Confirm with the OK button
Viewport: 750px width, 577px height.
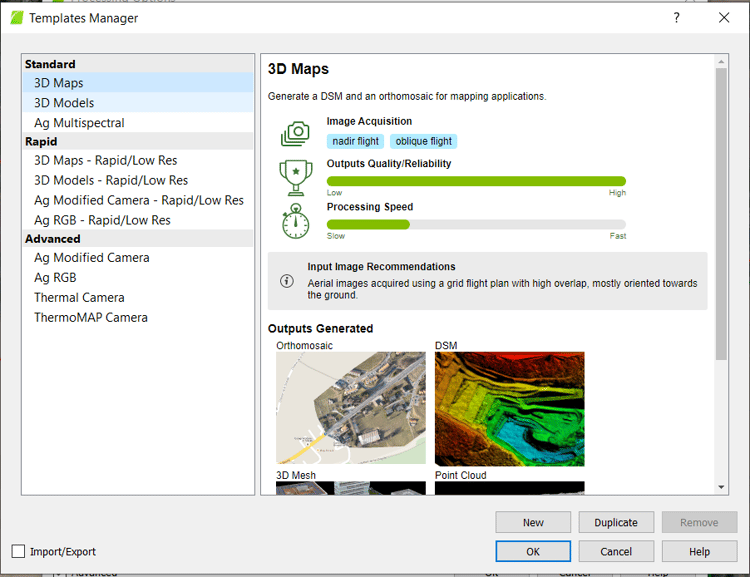click(x=533, y=551)
